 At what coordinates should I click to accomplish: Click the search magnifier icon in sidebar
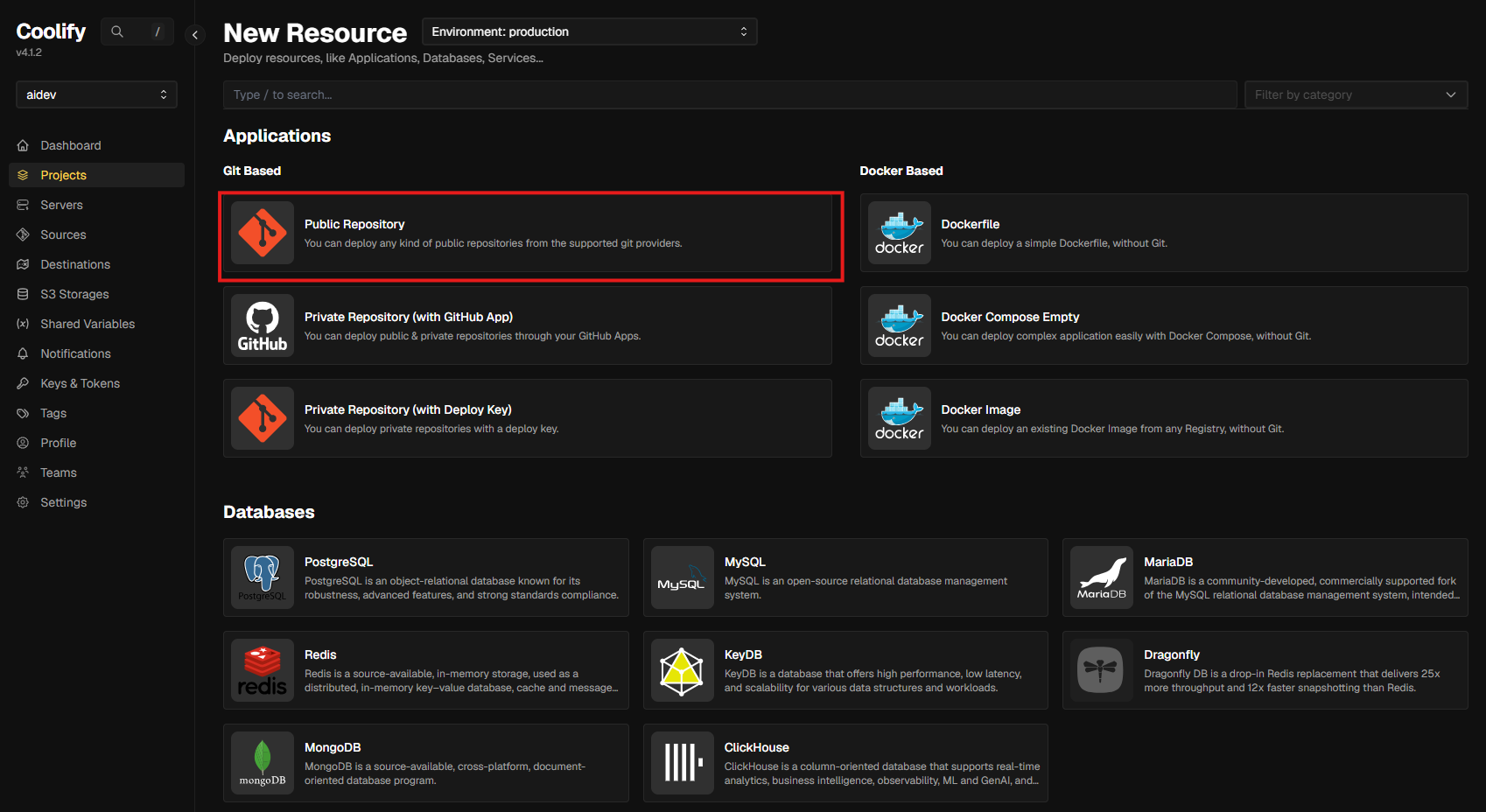click(x=117, y=31)
